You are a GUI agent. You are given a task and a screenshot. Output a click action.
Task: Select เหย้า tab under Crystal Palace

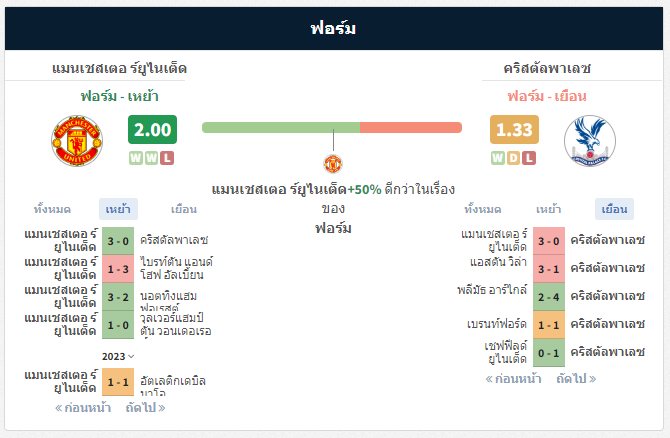(548, 209)
